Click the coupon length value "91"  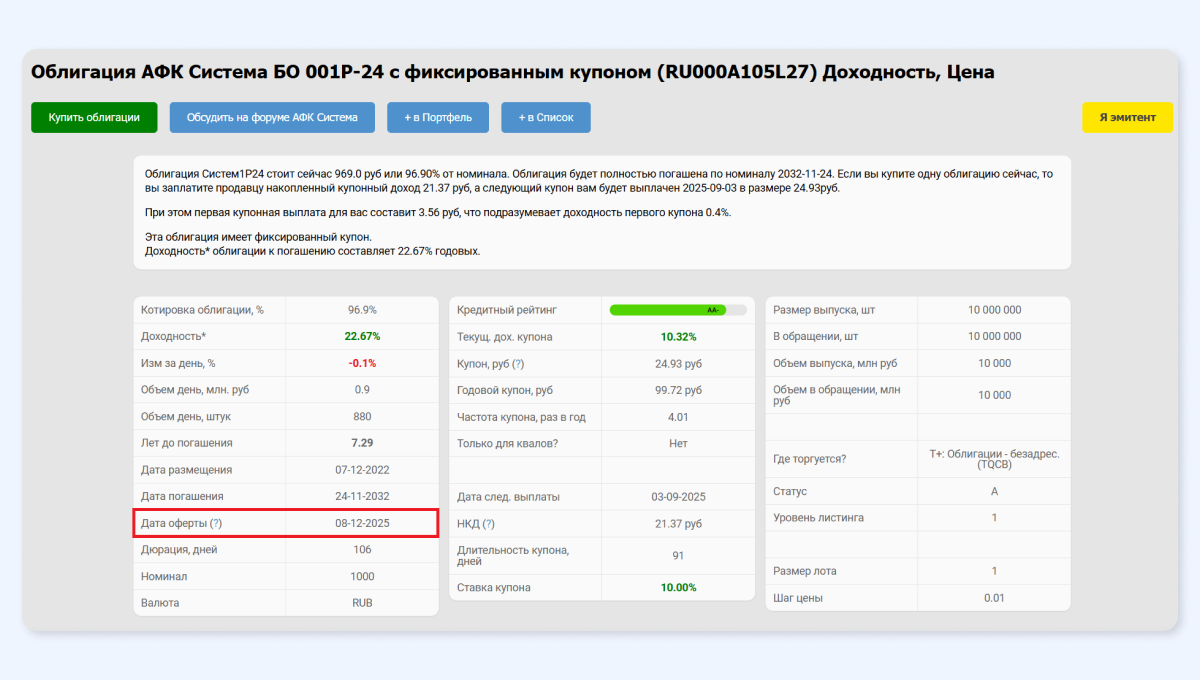coord(678,555)
